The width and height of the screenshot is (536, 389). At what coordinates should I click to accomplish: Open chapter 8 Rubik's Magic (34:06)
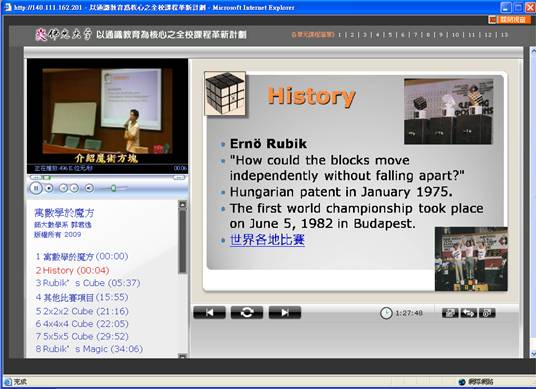(x=89, y=349)
